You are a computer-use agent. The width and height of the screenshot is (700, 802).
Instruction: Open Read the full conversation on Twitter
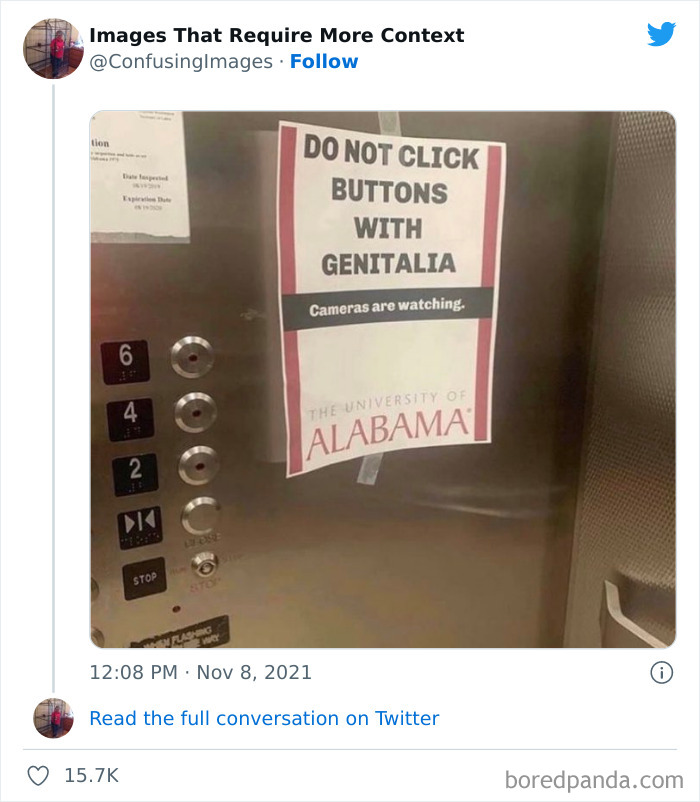(264, 718)
